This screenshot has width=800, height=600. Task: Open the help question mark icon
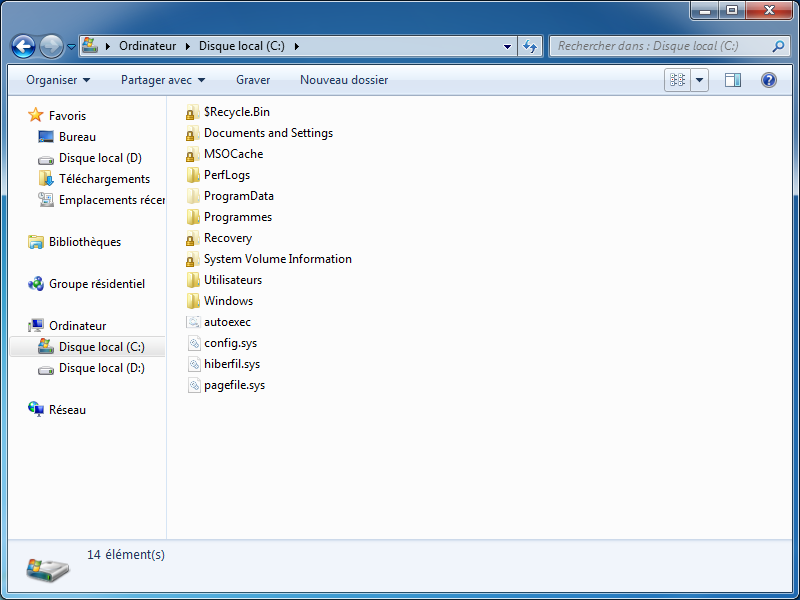click(768, 80)
